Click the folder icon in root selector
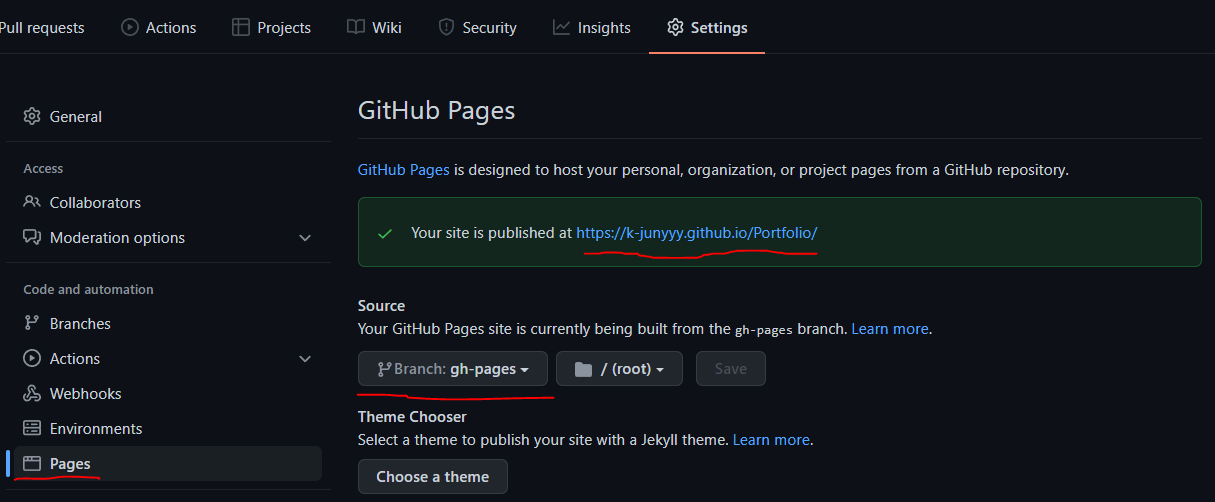Screen dimensions: 1215x502 [x=584, y=369]
